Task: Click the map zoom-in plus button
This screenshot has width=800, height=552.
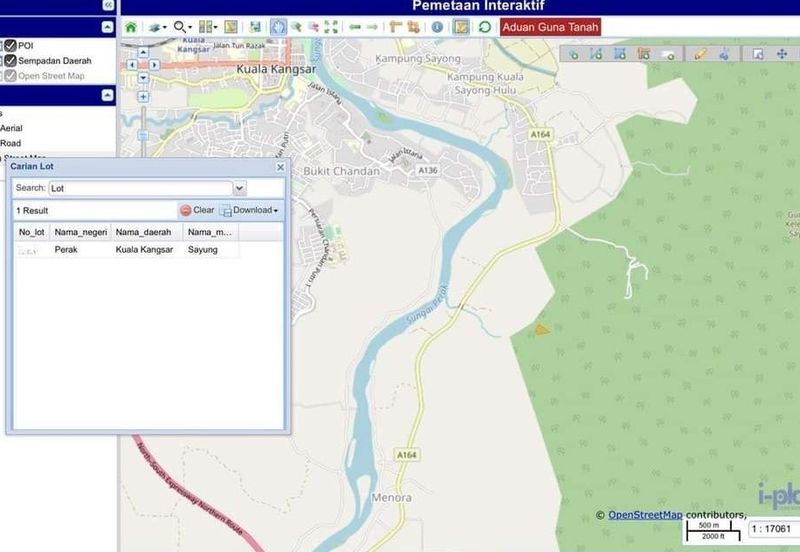Action: 143,97
